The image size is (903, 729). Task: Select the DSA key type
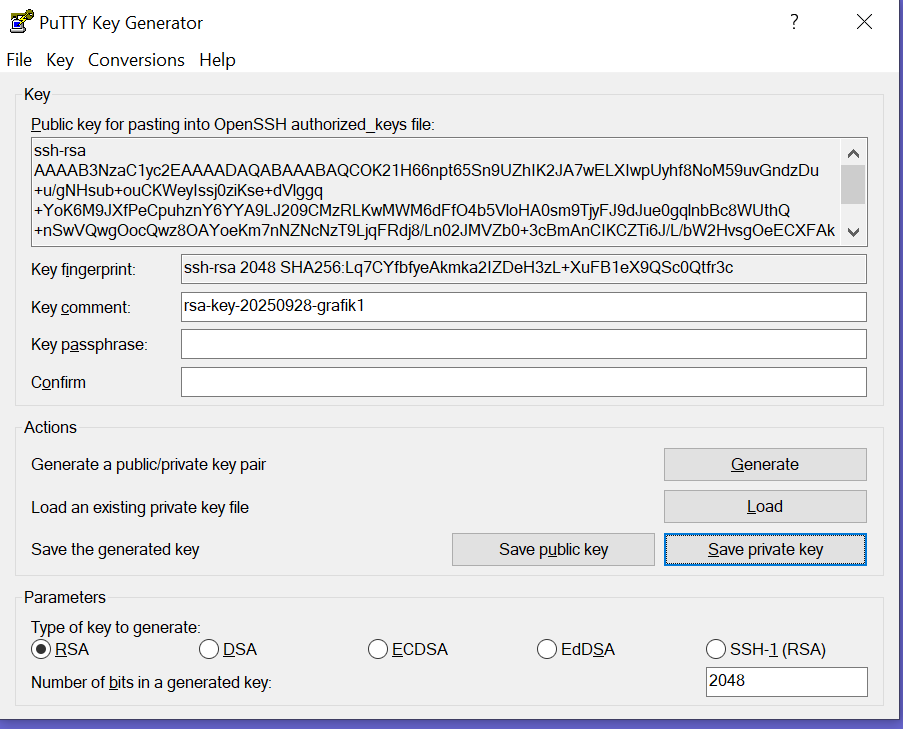pos(209,650)
